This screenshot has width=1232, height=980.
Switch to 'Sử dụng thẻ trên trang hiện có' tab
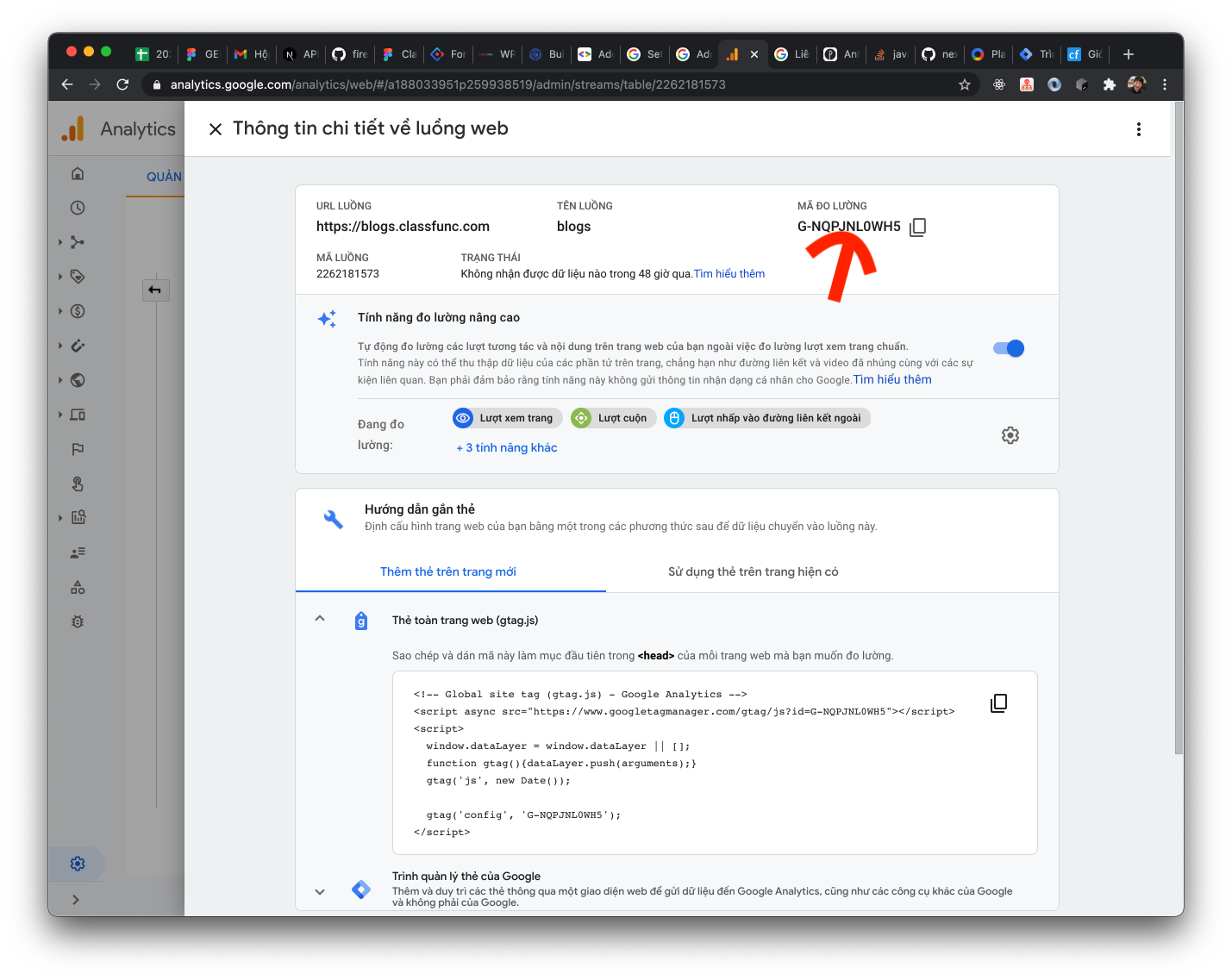click(x=753, y=571)
